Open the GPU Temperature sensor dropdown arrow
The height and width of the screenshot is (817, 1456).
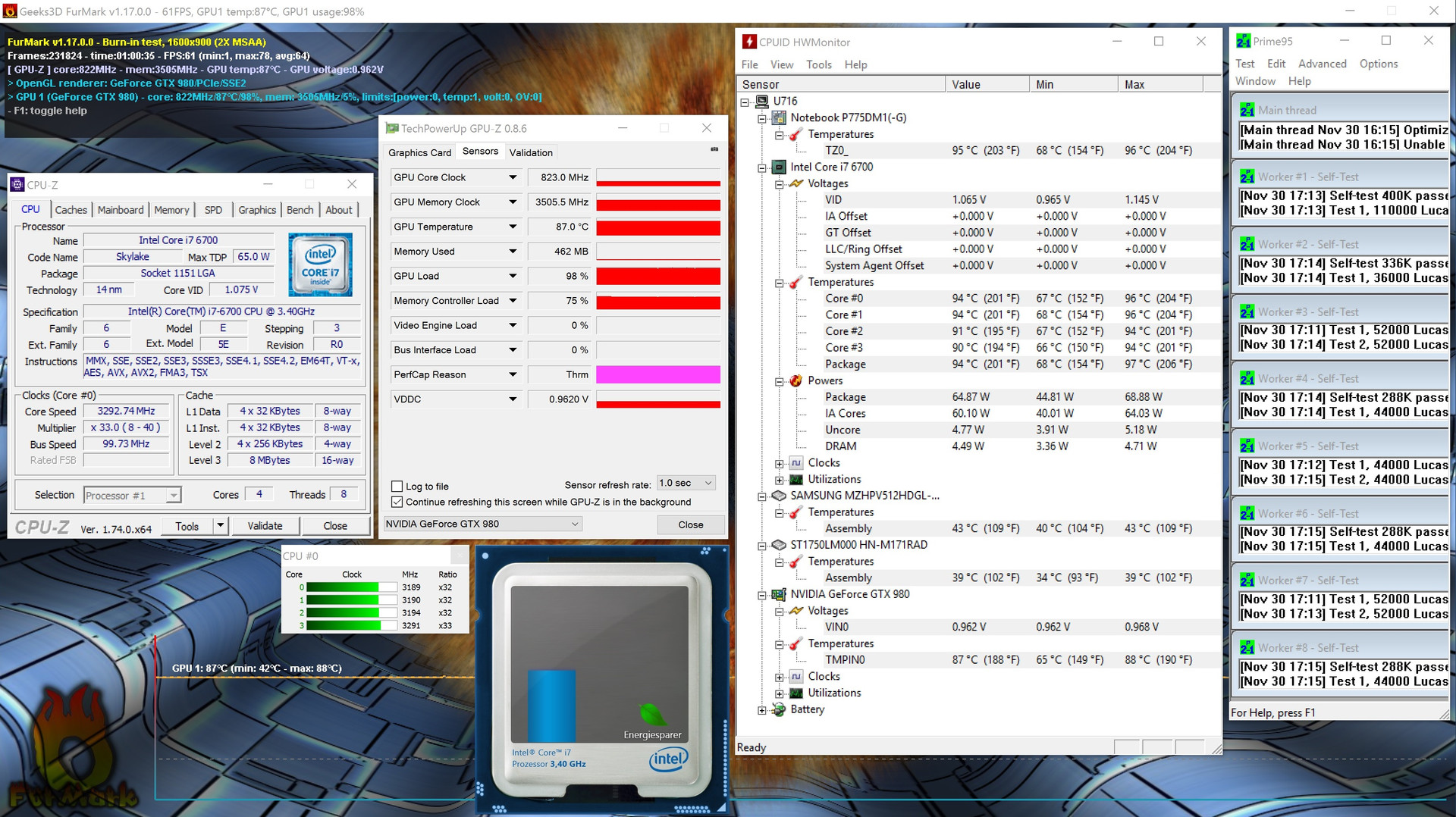coord(513,227)
